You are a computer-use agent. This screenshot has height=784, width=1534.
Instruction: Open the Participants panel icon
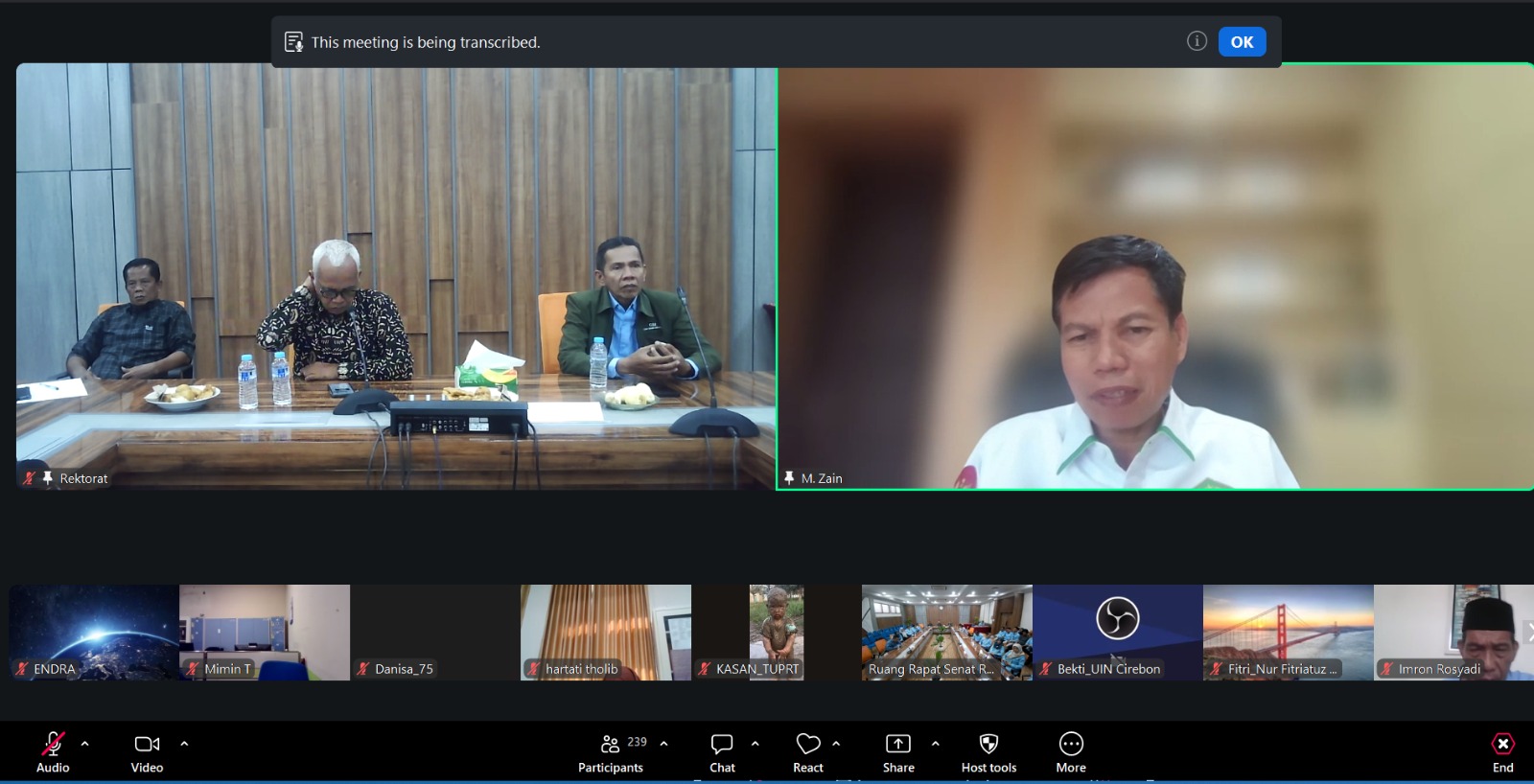tap(610, 744)
